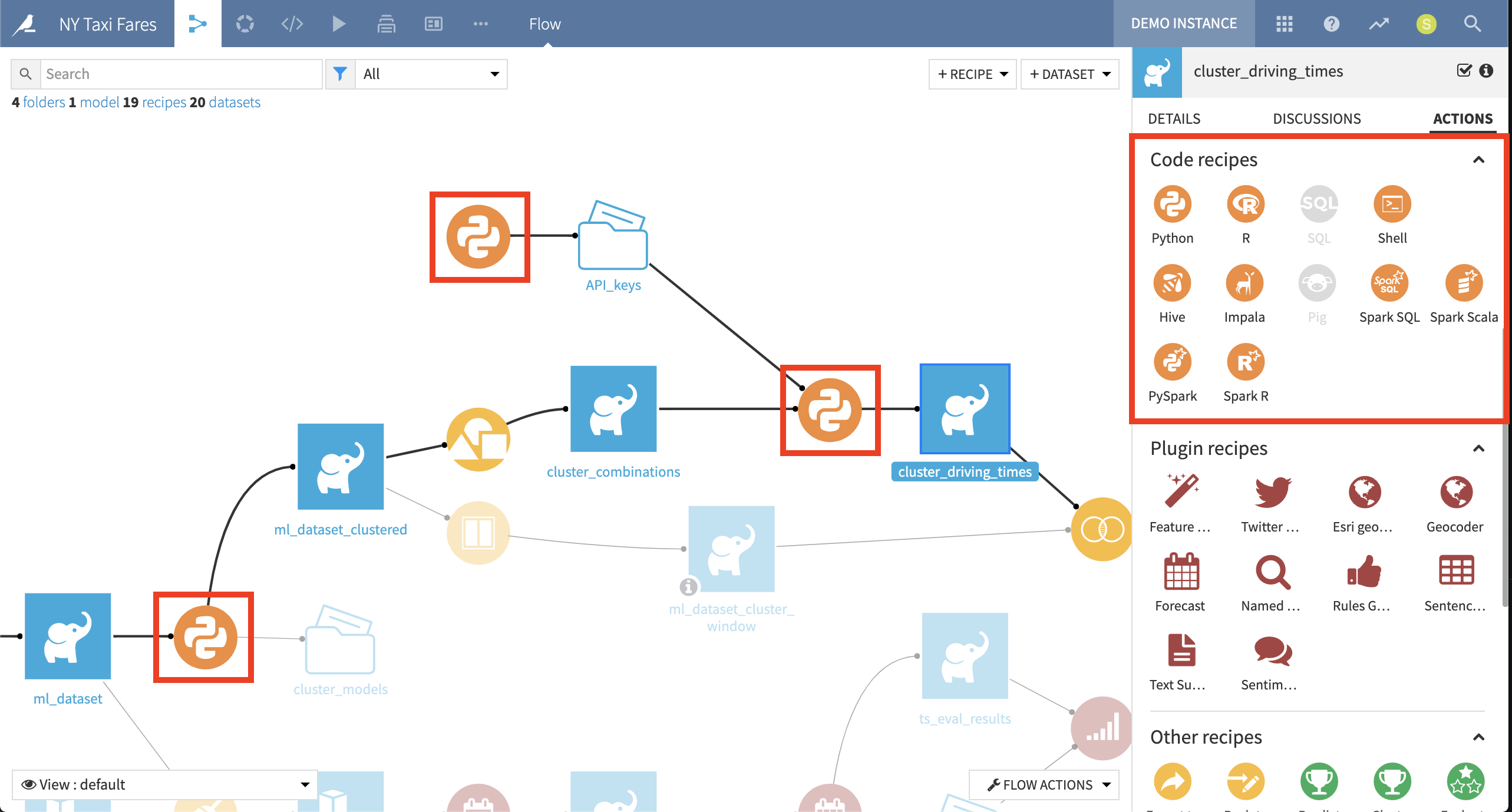Click the recipes count link
Image resolution: width=1512 pixels, height=812 pixels.
[x=164, y=102]
